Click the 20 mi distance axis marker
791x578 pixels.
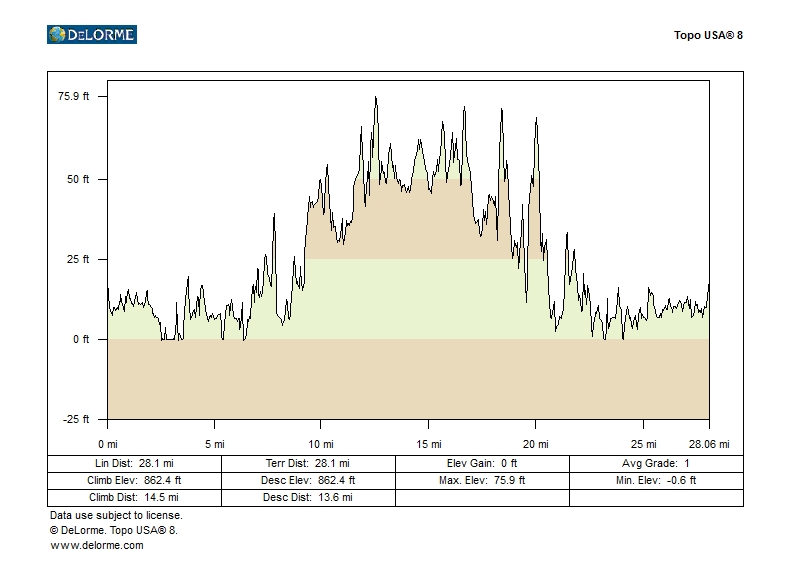pyautogui.click(x=536, y=444)
